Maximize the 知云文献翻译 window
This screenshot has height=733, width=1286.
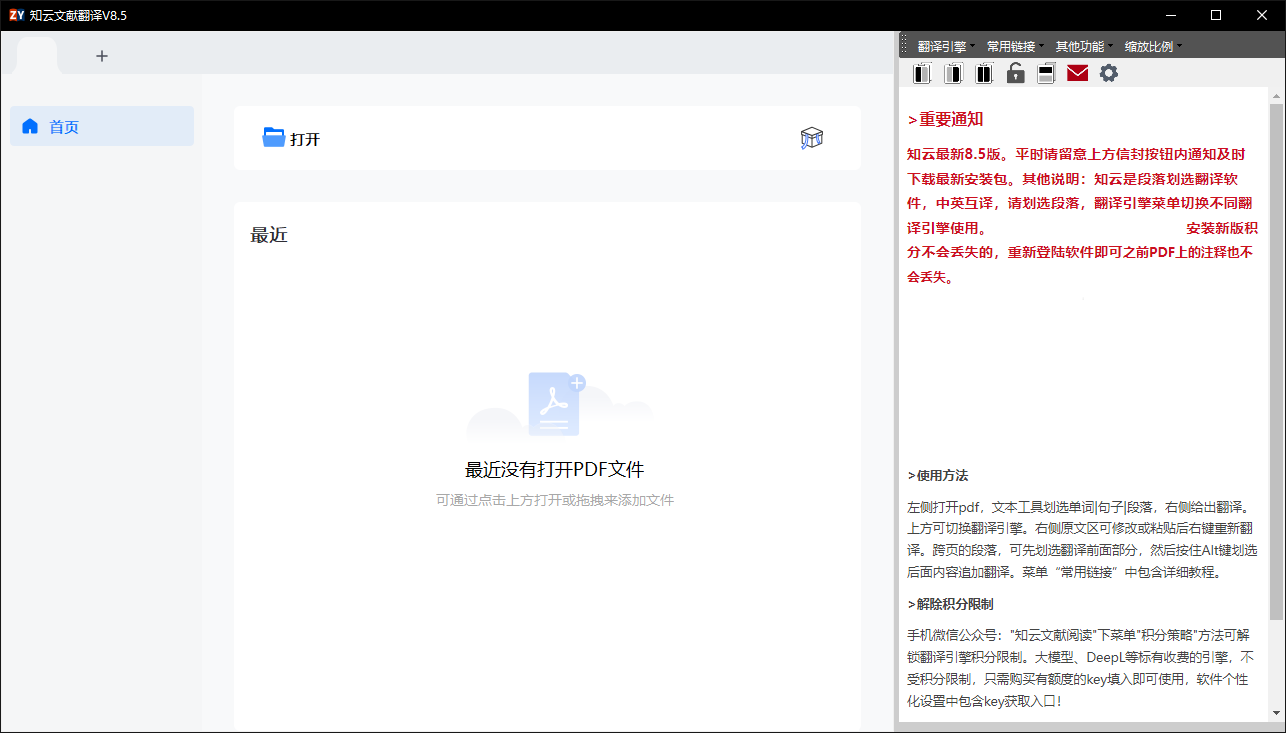[1216, 15]
